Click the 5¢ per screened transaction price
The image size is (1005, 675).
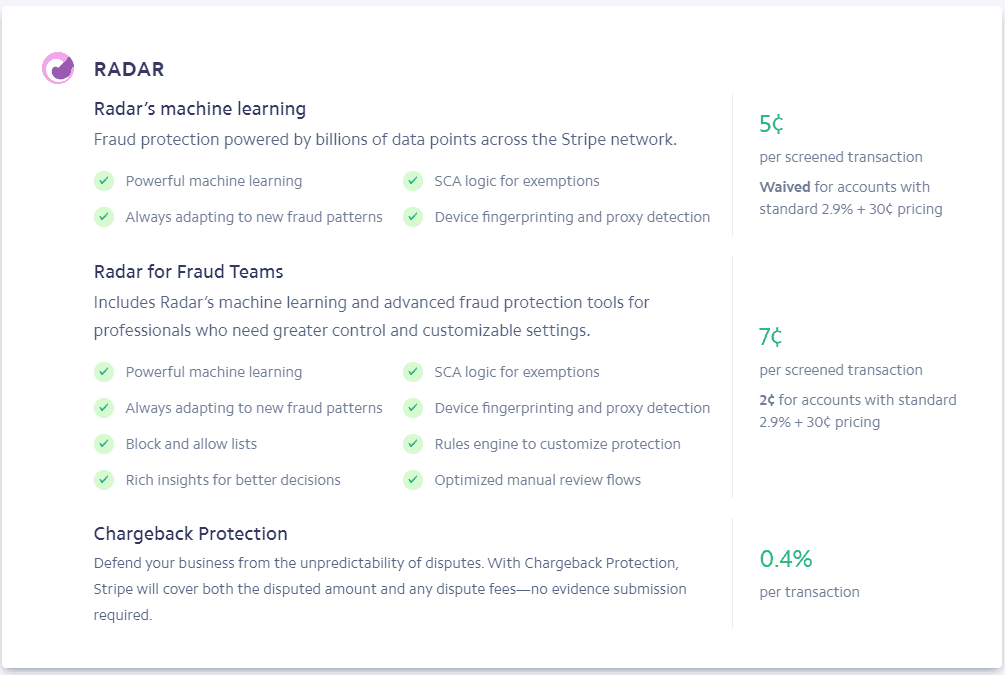coord(771,124)
